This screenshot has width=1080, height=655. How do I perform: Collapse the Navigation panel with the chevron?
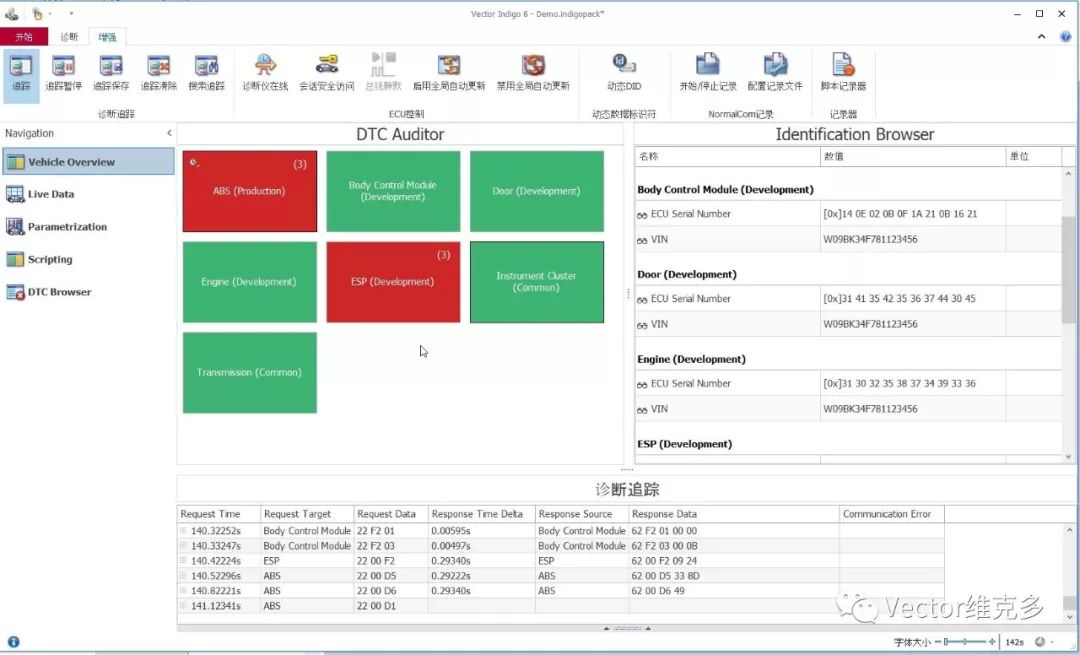click(169, 133)
